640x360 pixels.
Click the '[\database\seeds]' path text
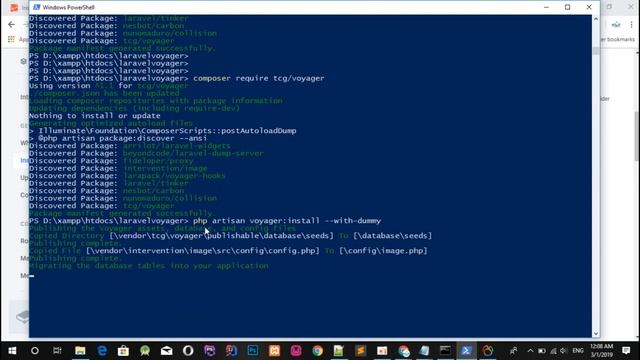393,236
